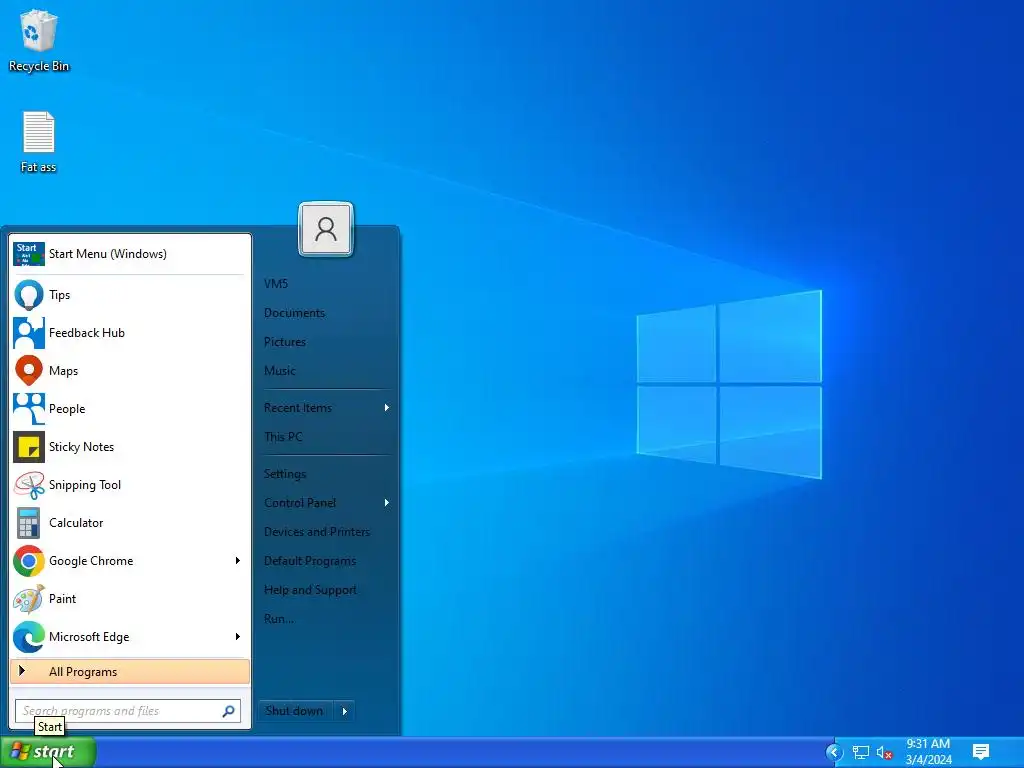The width and height of the screenshot is (1024, 768).
Task: Open shutdown options arrow
Action: pos(345,711)
